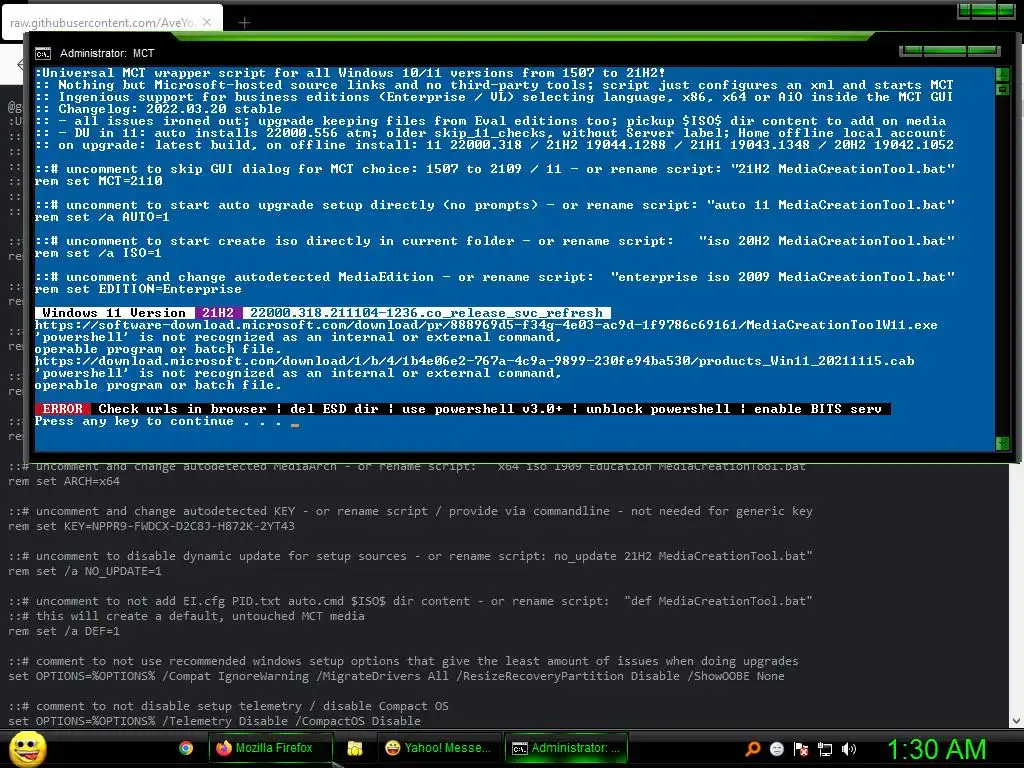
Task: Click the Firefox page scrollbar down arrow
Action: click(1016, 721)
